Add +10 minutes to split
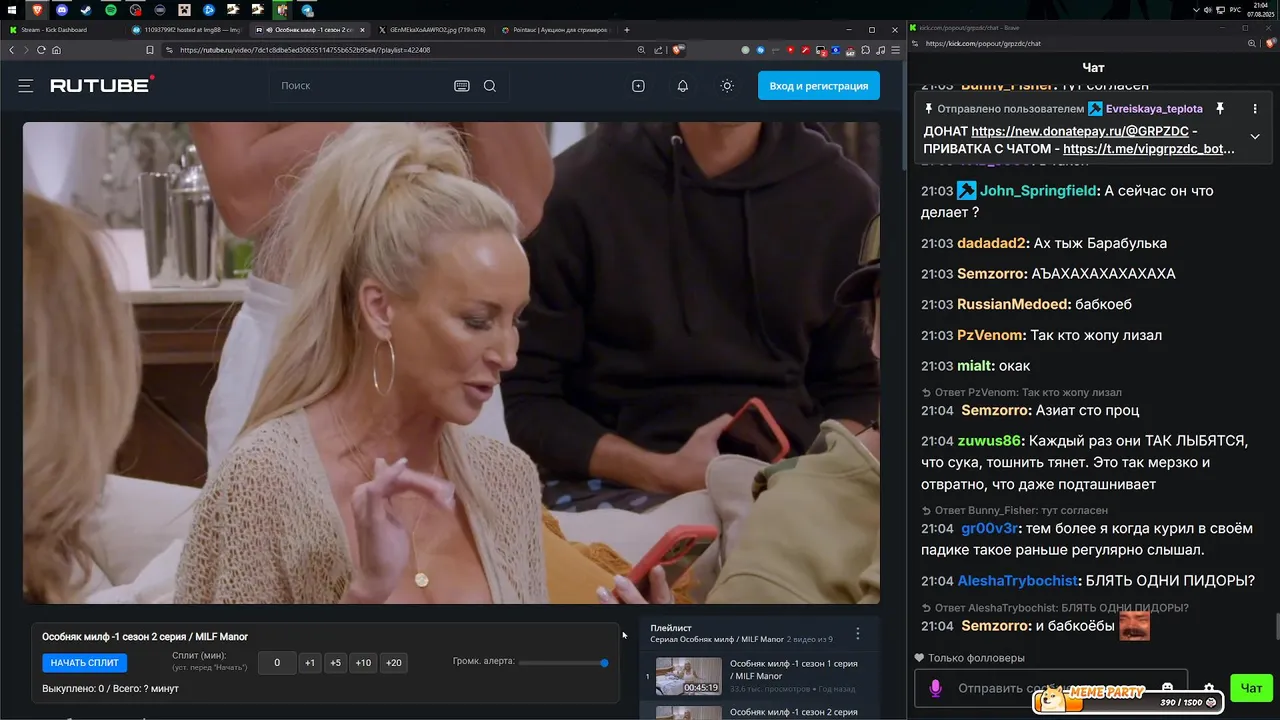This screenshot has height=720, width=1280. 363,663
